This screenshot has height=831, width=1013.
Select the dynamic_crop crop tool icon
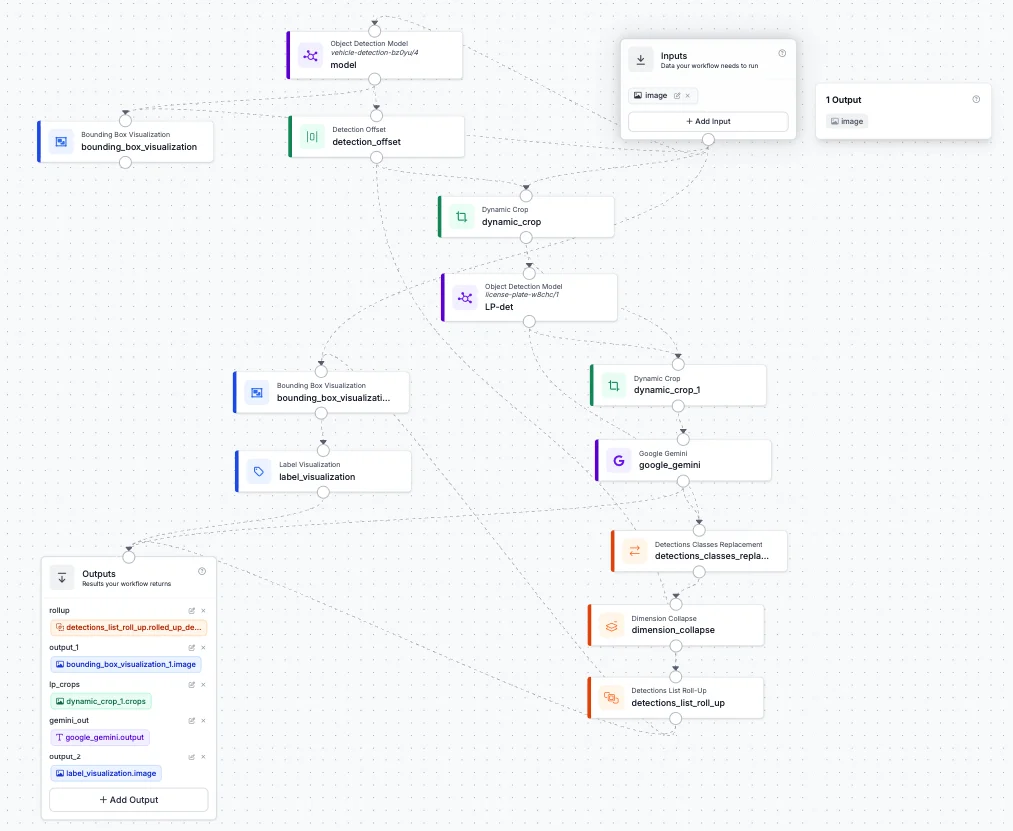coord(461,216)
